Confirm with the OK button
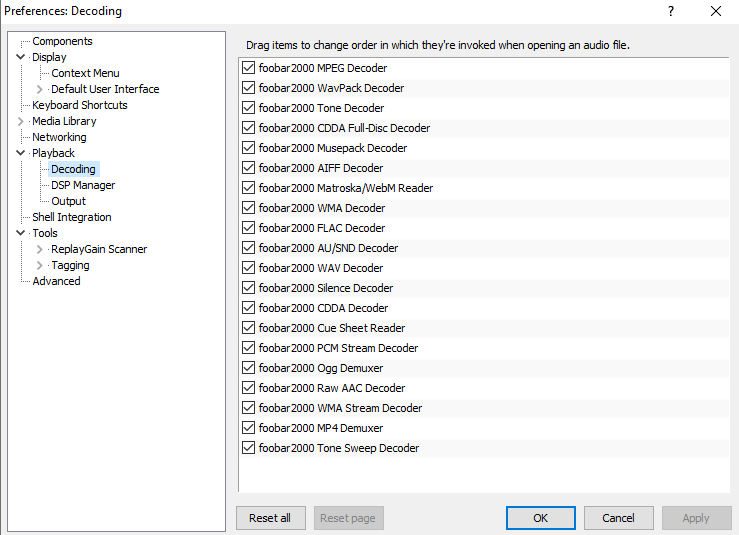Viewport: 739px width, 535px height. pyautogui.click(x=541, y=518)
